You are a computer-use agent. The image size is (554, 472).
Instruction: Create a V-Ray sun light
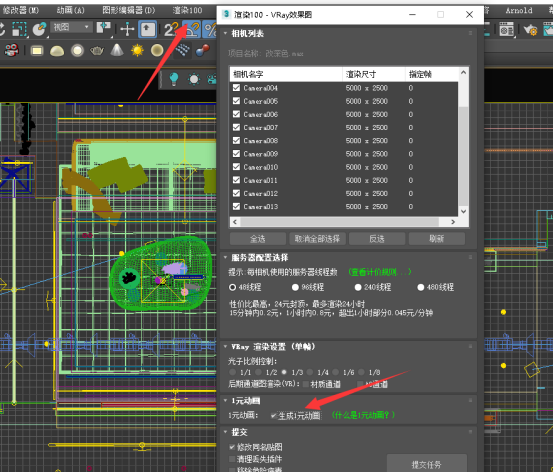tap(137, 51)
